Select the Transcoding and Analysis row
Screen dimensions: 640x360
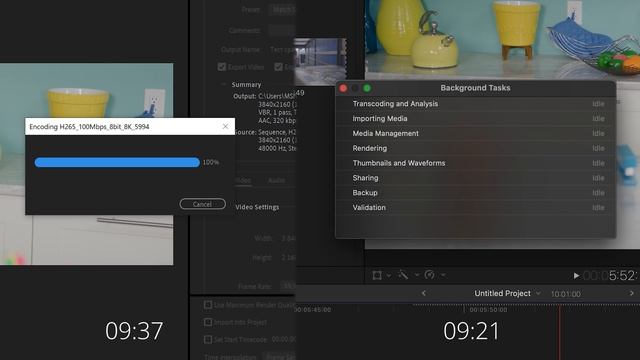point(476,104)
